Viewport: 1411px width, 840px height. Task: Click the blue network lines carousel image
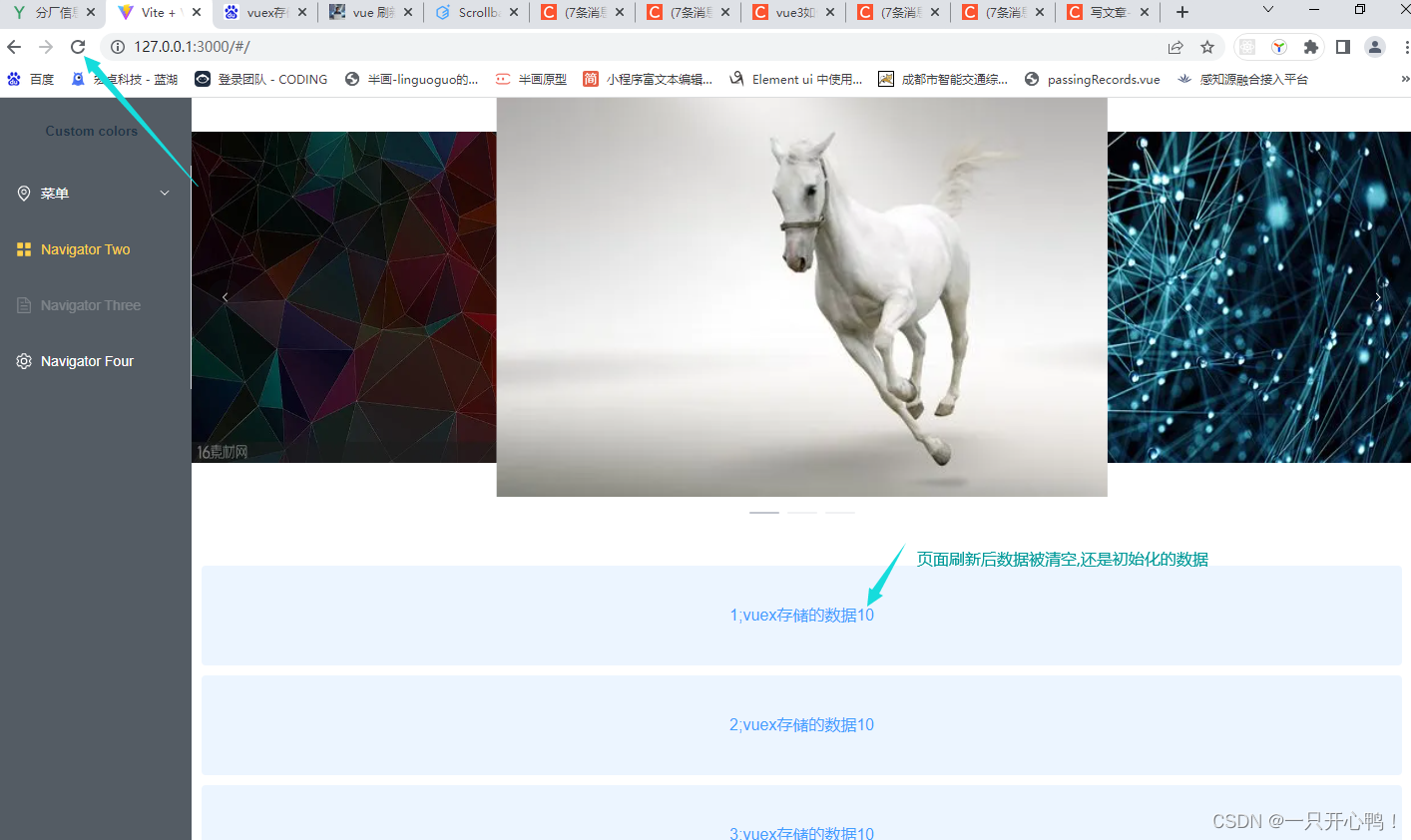(1259, 297)
